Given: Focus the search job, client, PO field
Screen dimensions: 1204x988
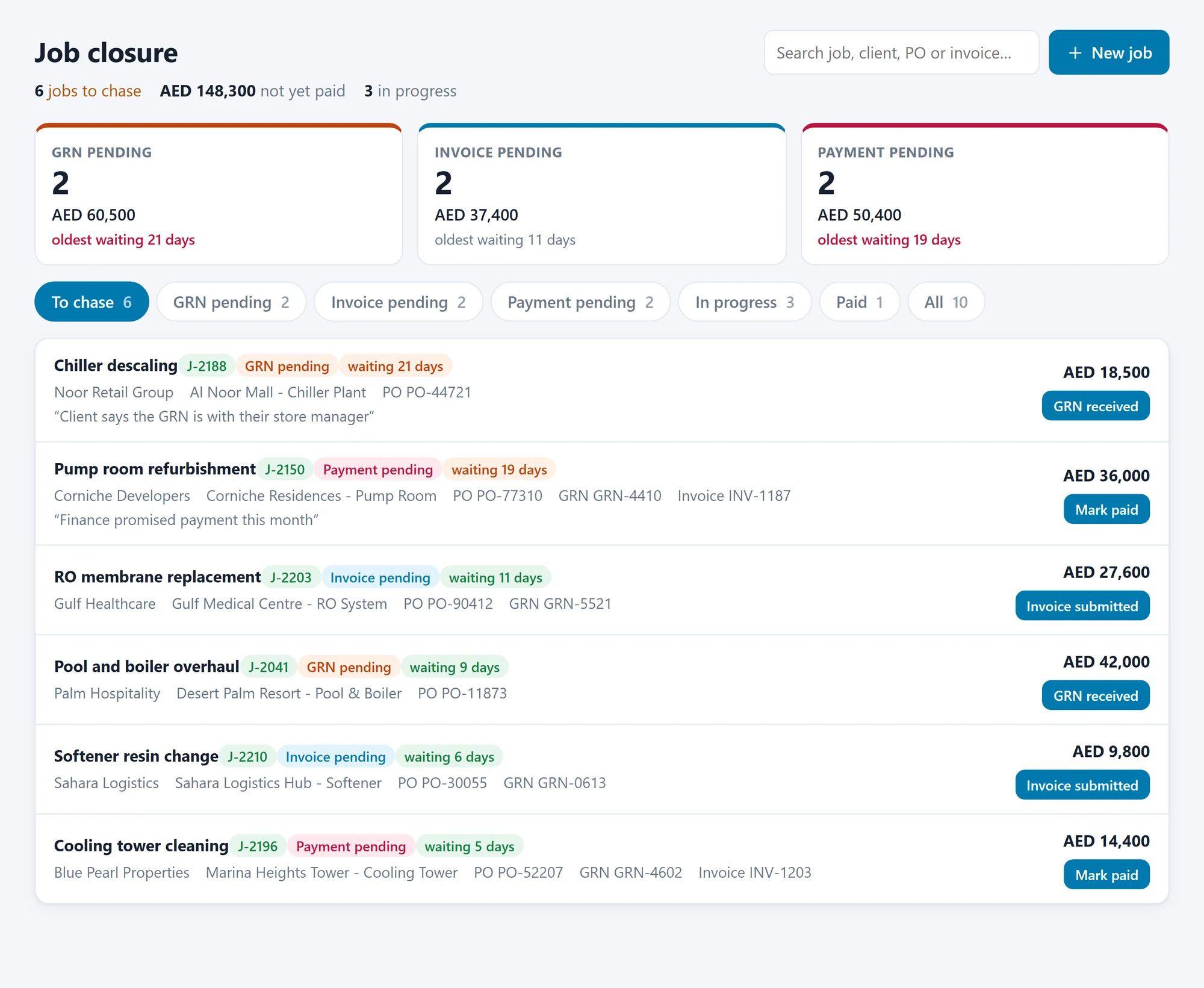Looking at the screenshot, I should (x=901, y=53).
